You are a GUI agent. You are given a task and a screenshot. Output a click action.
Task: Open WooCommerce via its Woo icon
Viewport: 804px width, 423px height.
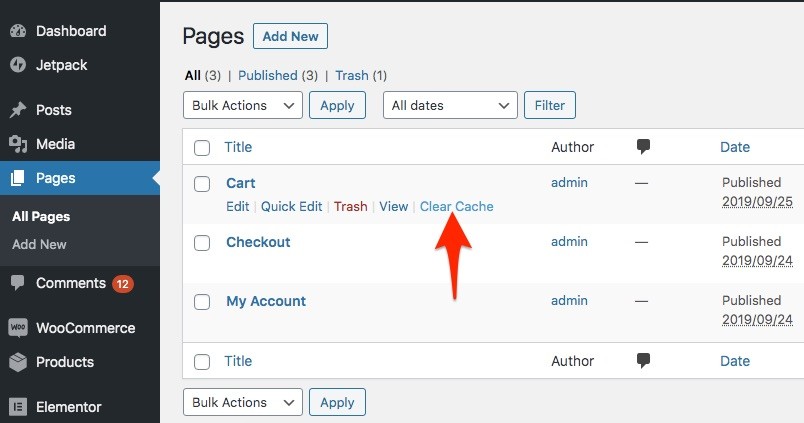[17, 328]
